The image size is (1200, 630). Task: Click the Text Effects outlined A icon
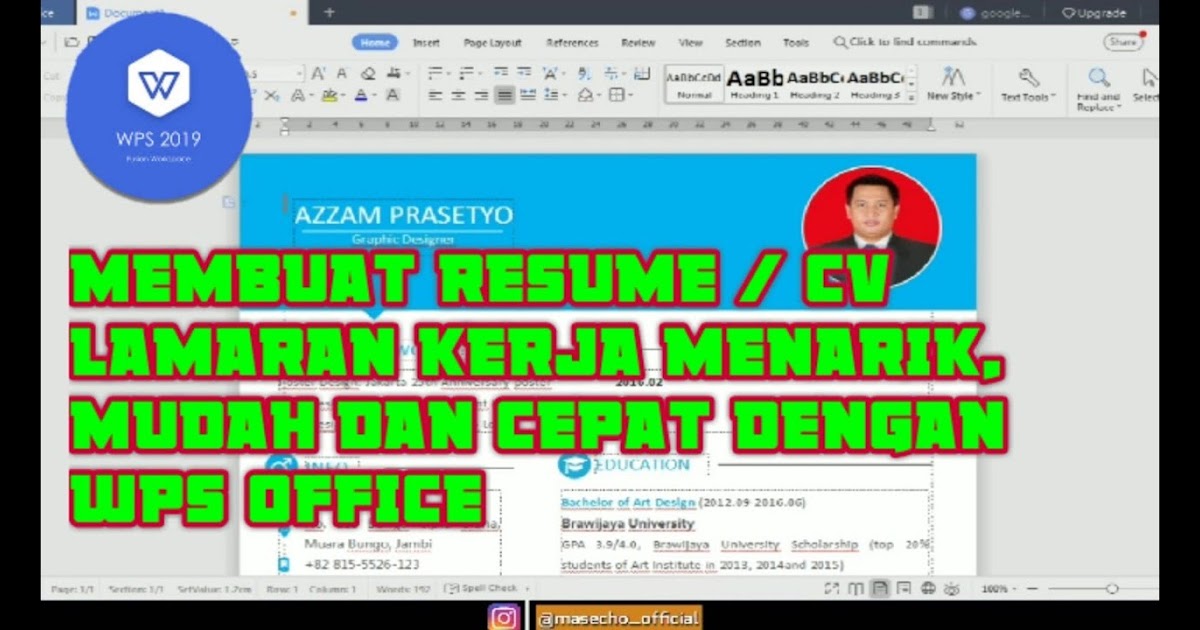point(297,96)
